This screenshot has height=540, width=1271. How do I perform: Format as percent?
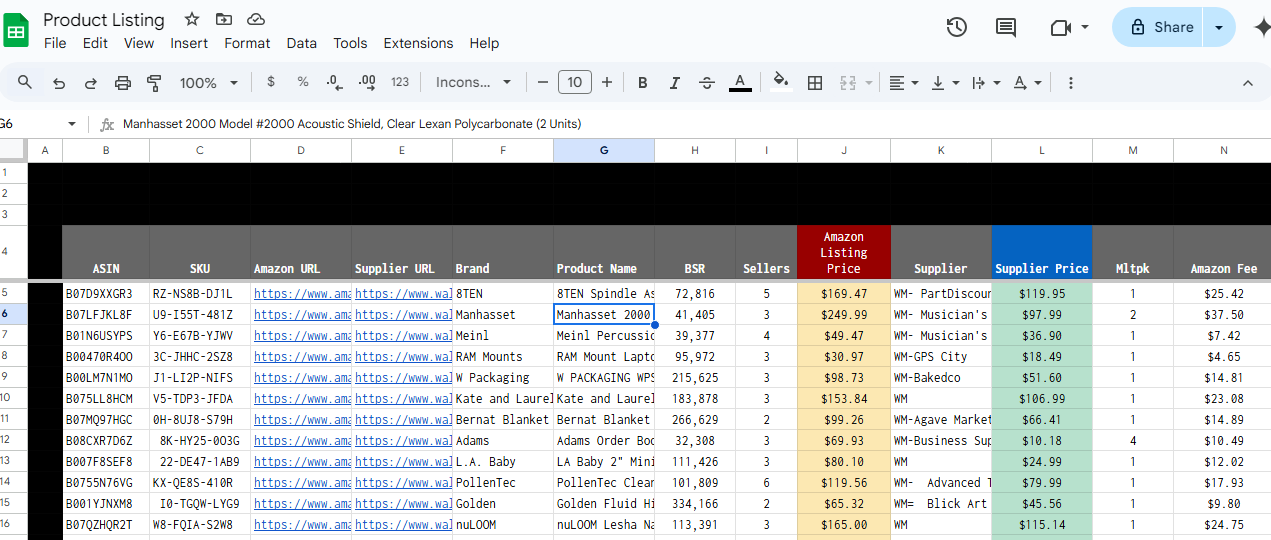(x=303, y=82)
